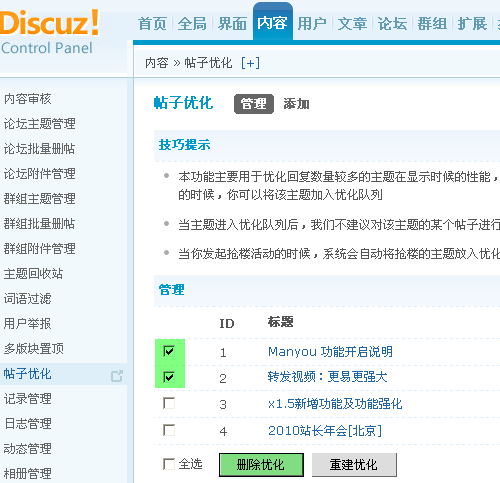Tick checkbox for x1.5新增功能及功能强化
This screenshot has height=483, width=500.
pos(169,403)
